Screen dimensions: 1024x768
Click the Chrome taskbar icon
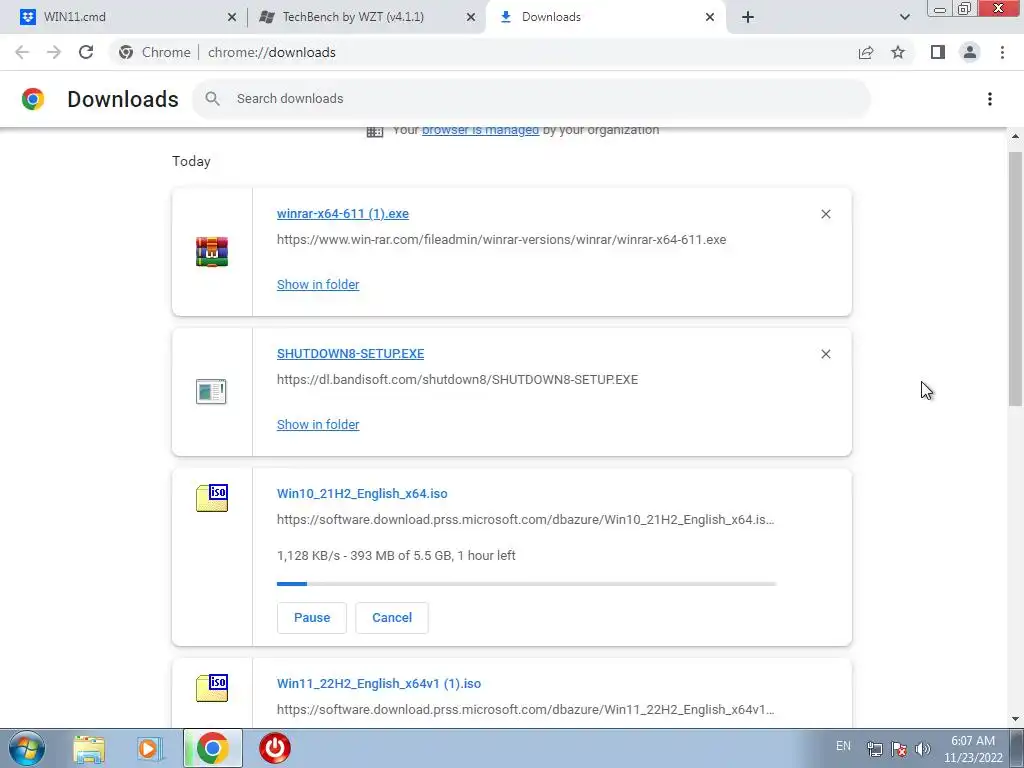(x=212, y=748)
